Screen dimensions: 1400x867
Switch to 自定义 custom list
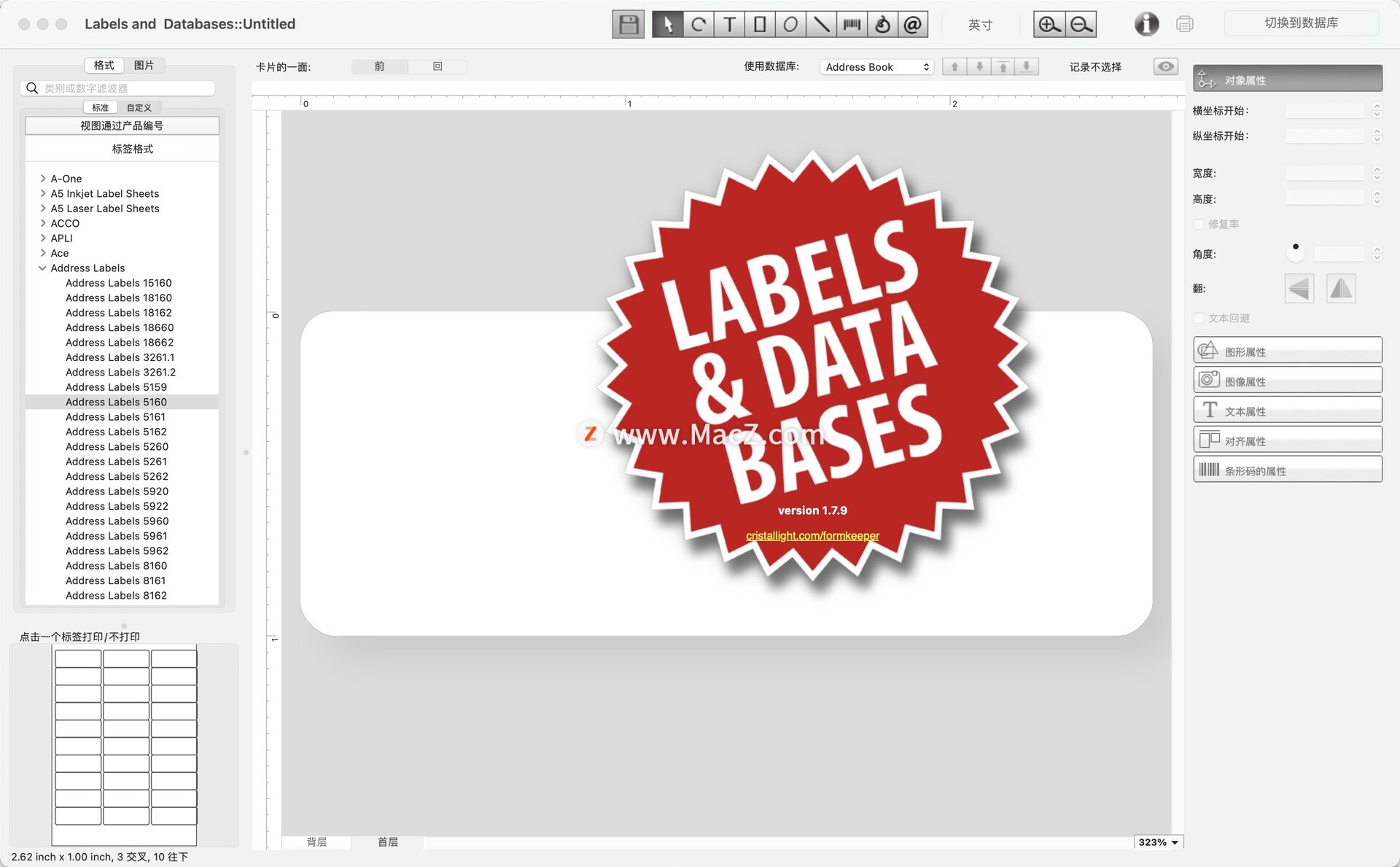coord(139,107)
